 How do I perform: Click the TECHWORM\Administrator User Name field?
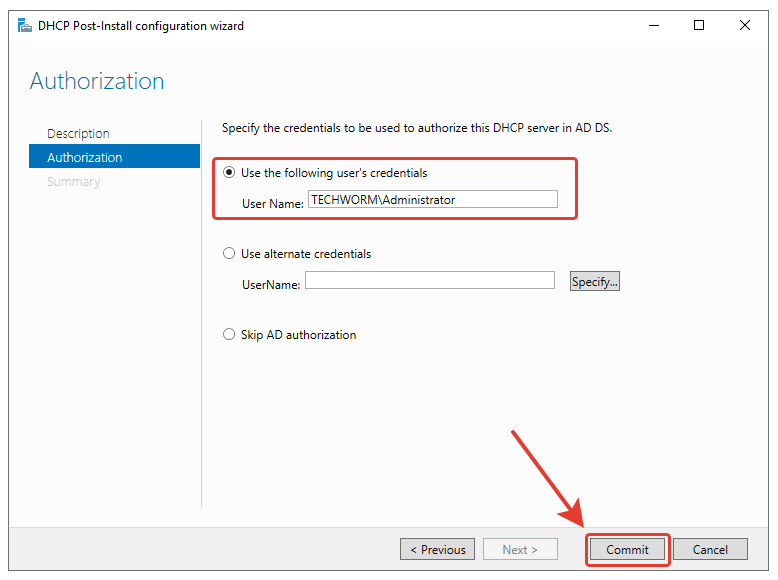tap(432, 200)
